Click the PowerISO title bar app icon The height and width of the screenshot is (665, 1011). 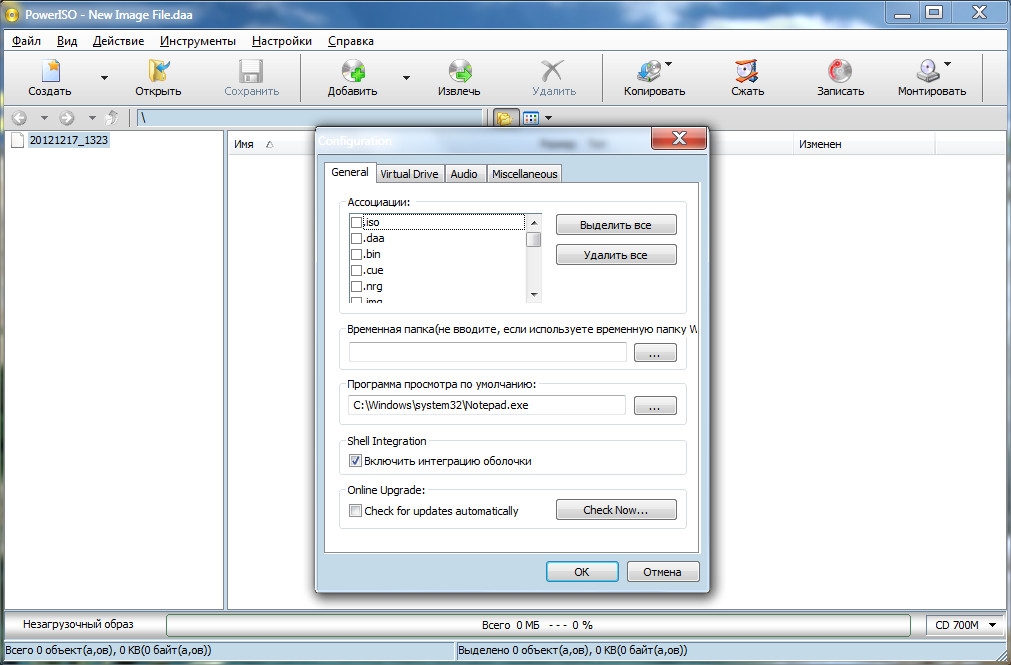12,14
